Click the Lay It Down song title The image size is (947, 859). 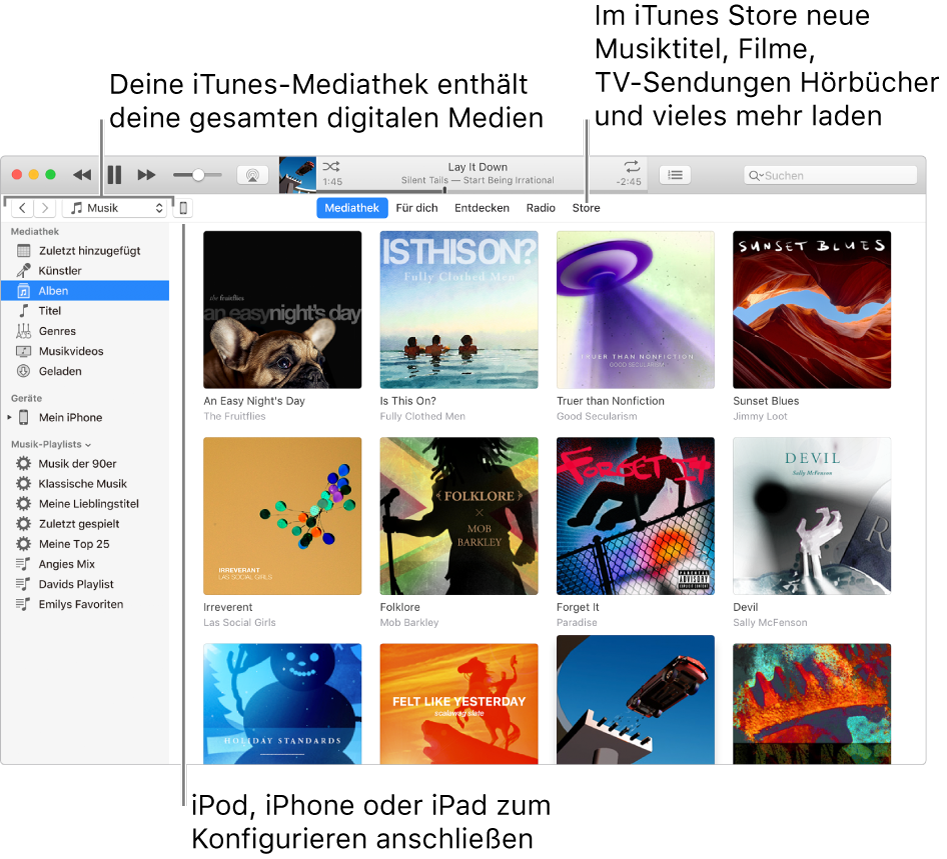pyautogui.click(x=477, y=167)
